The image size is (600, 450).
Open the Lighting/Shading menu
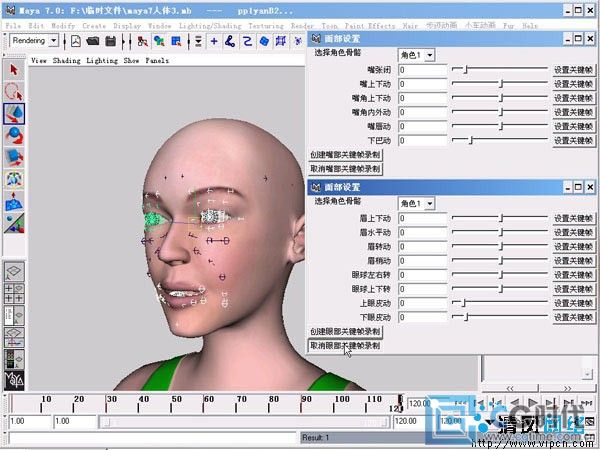[210, 26]
